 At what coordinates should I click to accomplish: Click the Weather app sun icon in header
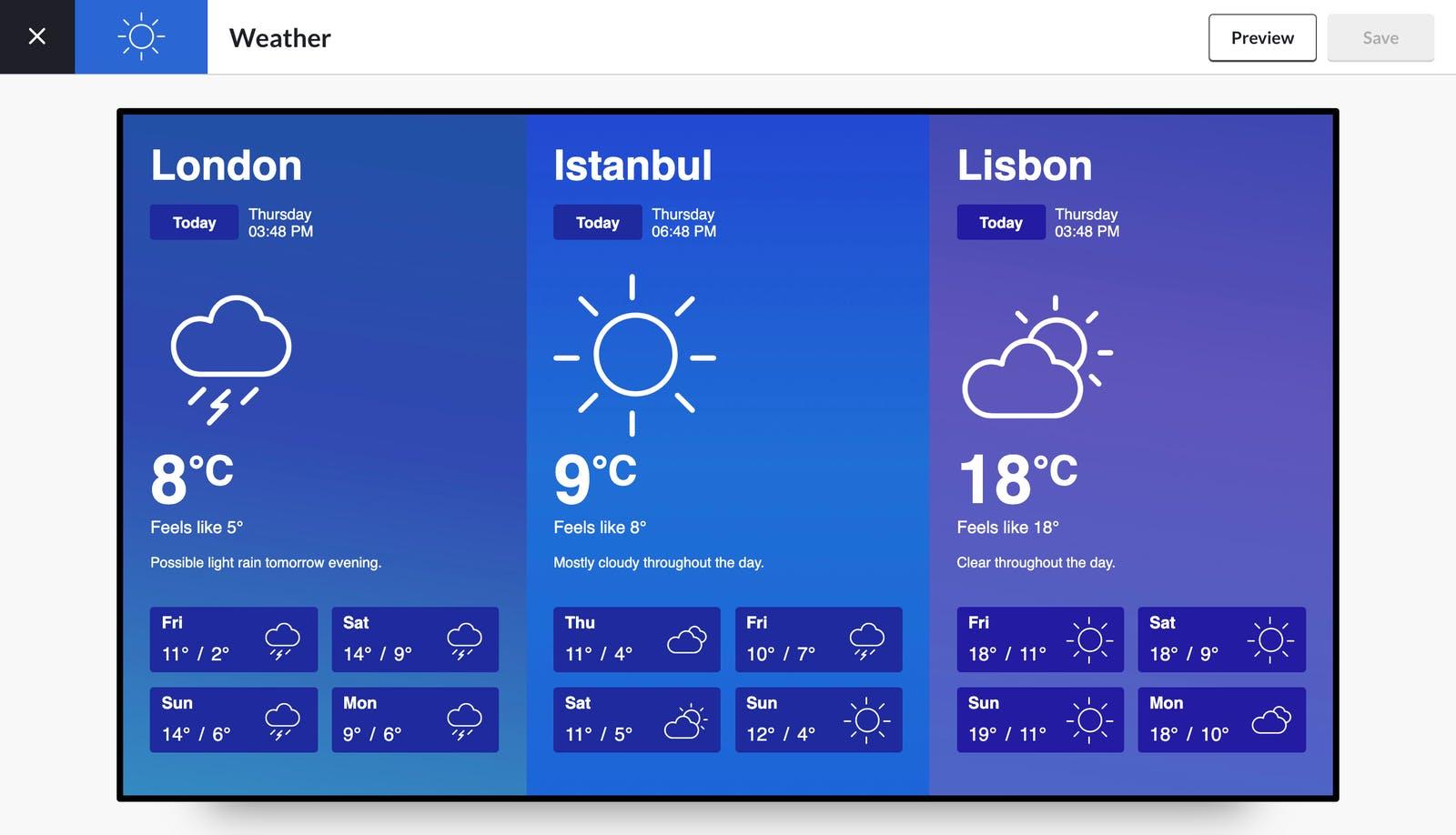pyautogui.click(x=141, y=36)
